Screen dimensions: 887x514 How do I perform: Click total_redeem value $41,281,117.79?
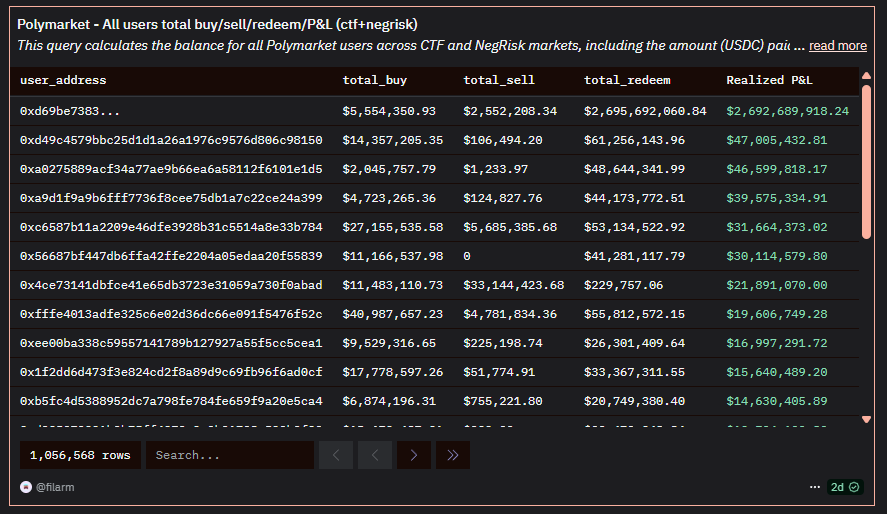coord(634,256)
